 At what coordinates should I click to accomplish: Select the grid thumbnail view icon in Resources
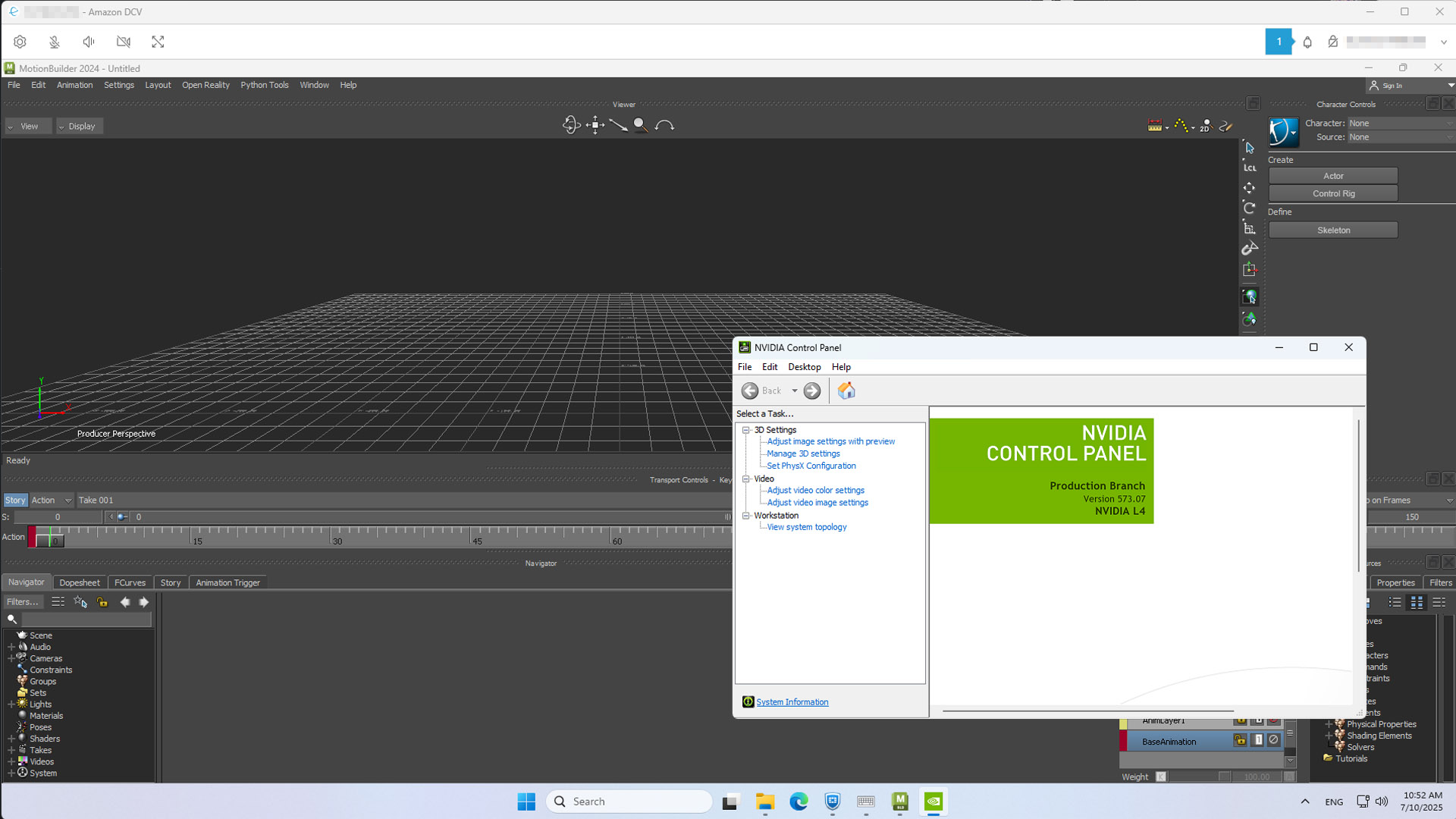tap(1417, 603)
